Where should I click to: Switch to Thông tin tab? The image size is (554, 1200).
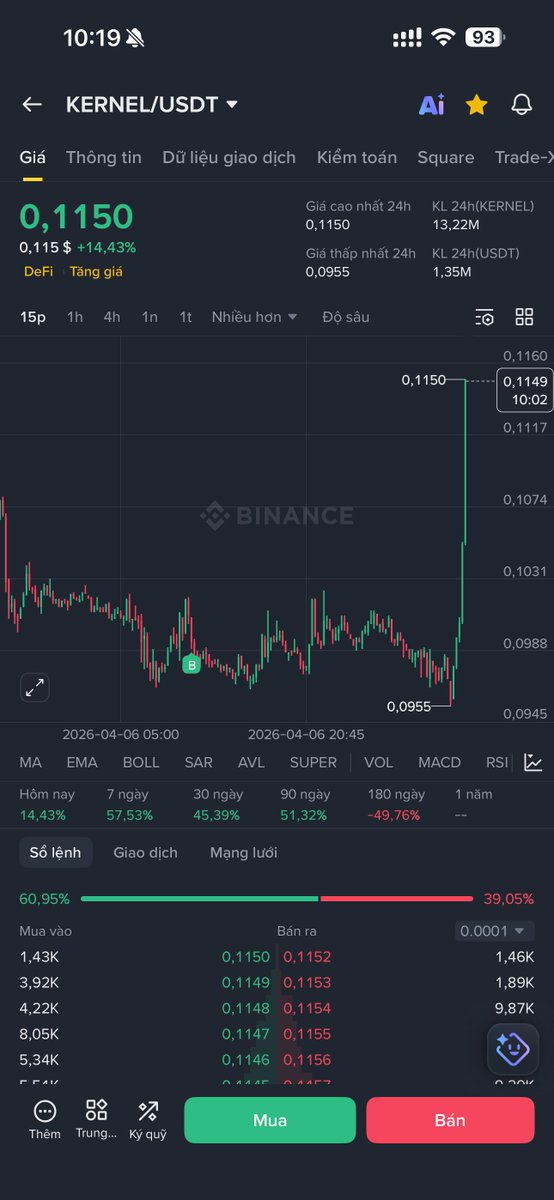[104, 158]
